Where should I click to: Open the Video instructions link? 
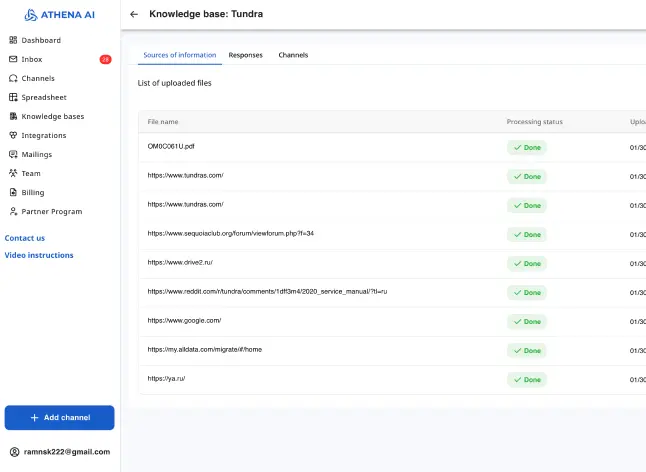pyautogui.click(x=39, y=255)
